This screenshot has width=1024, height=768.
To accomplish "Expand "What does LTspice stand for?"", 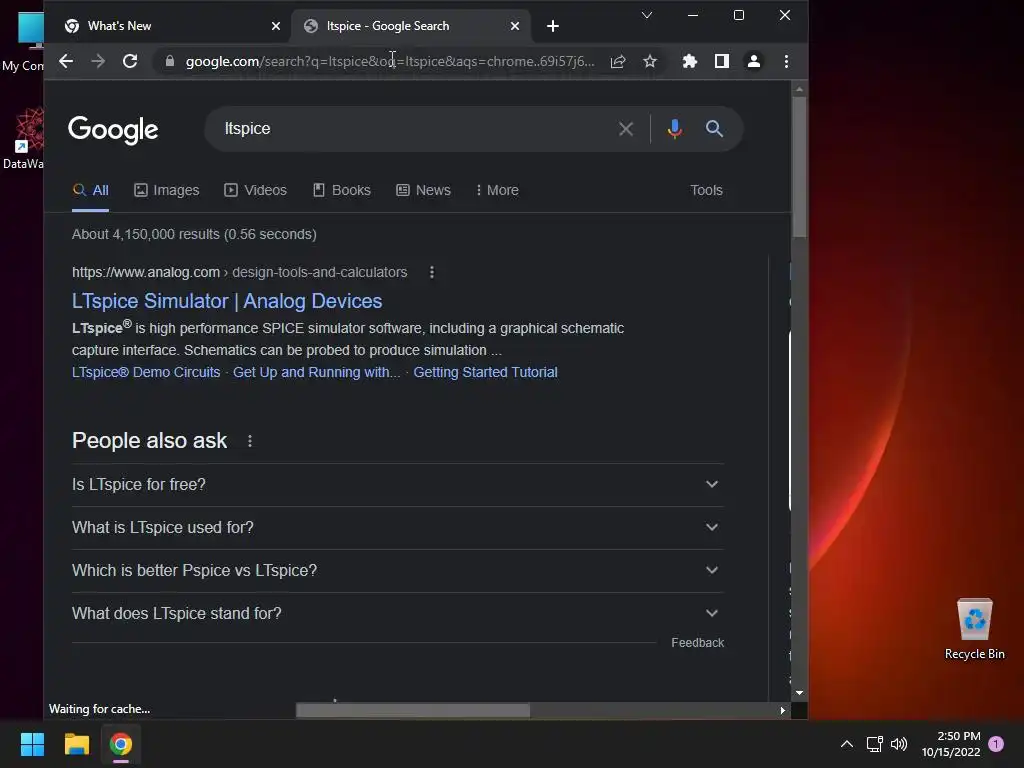I will (x=398, y=614).
